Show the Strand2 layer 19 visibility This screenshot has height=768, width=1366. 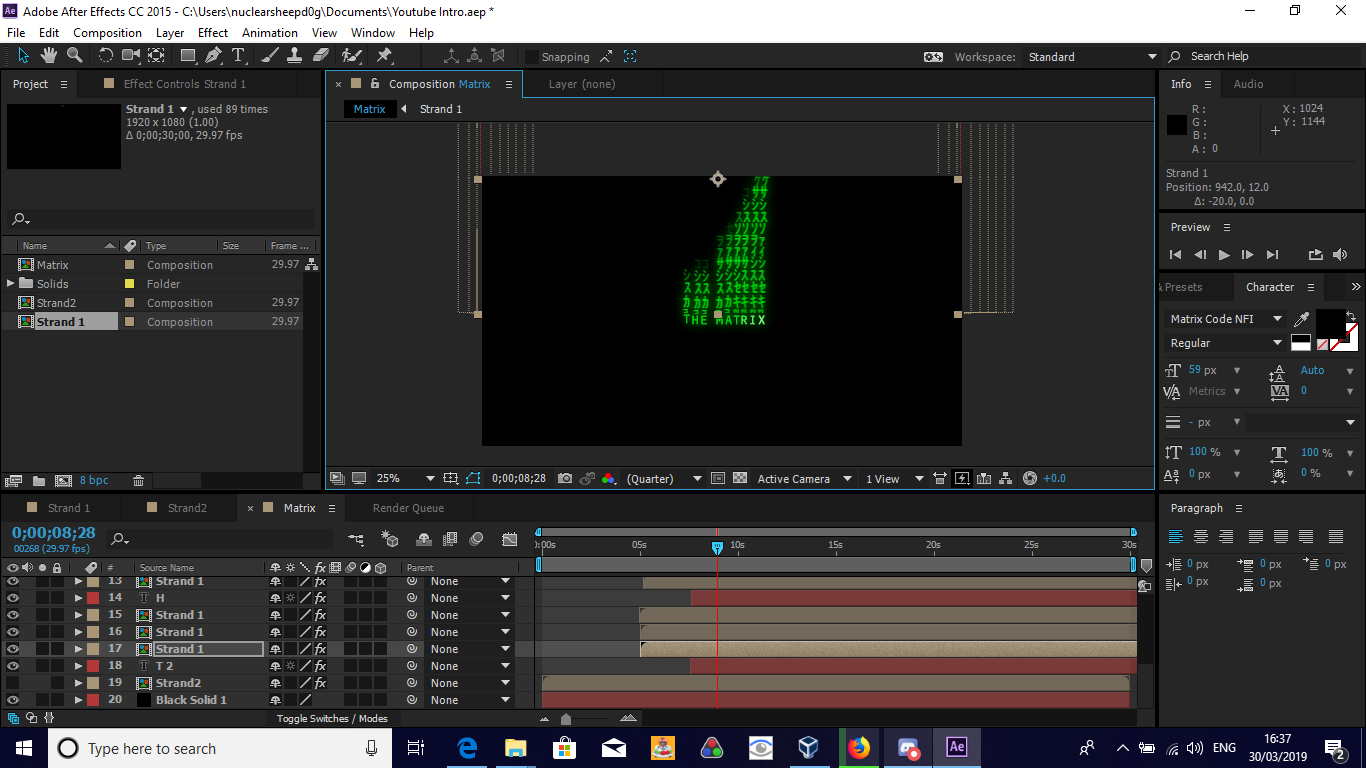click(x=13, y=683)
